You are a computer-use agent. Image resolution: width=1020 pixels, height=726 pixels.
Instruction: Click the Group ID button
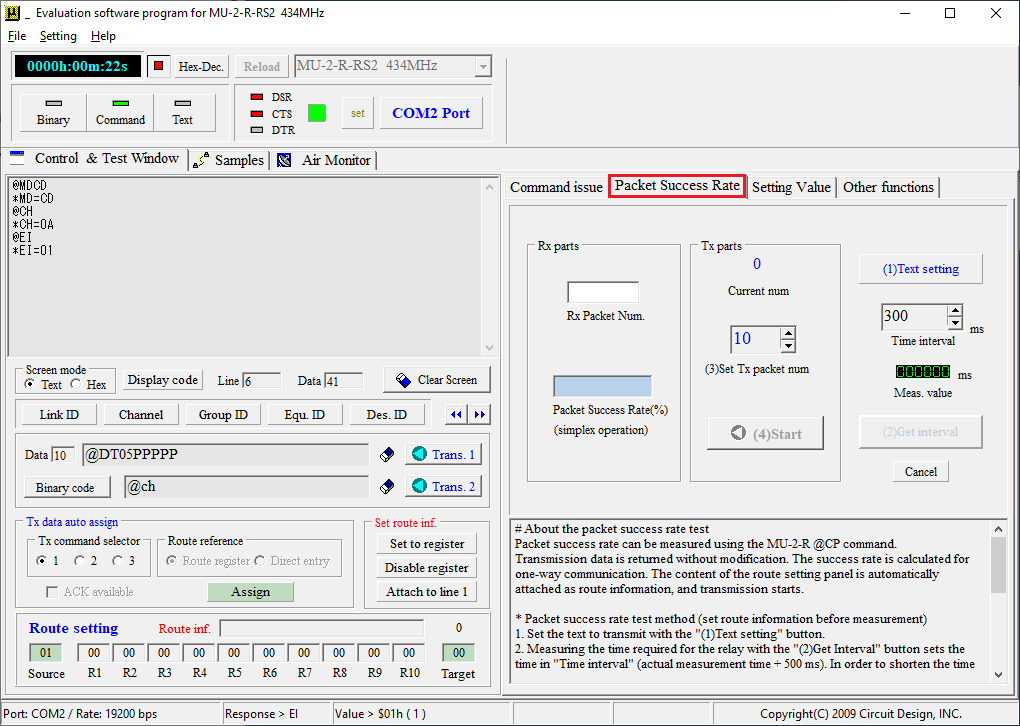pyautogui.click(x=223, y=414)
